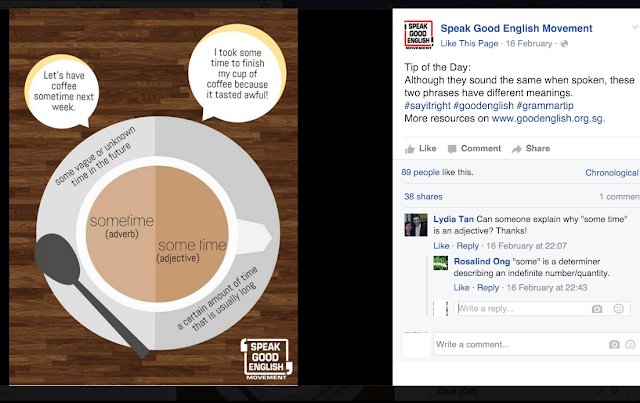Click the camera icon in the comment box

(614, 345)
